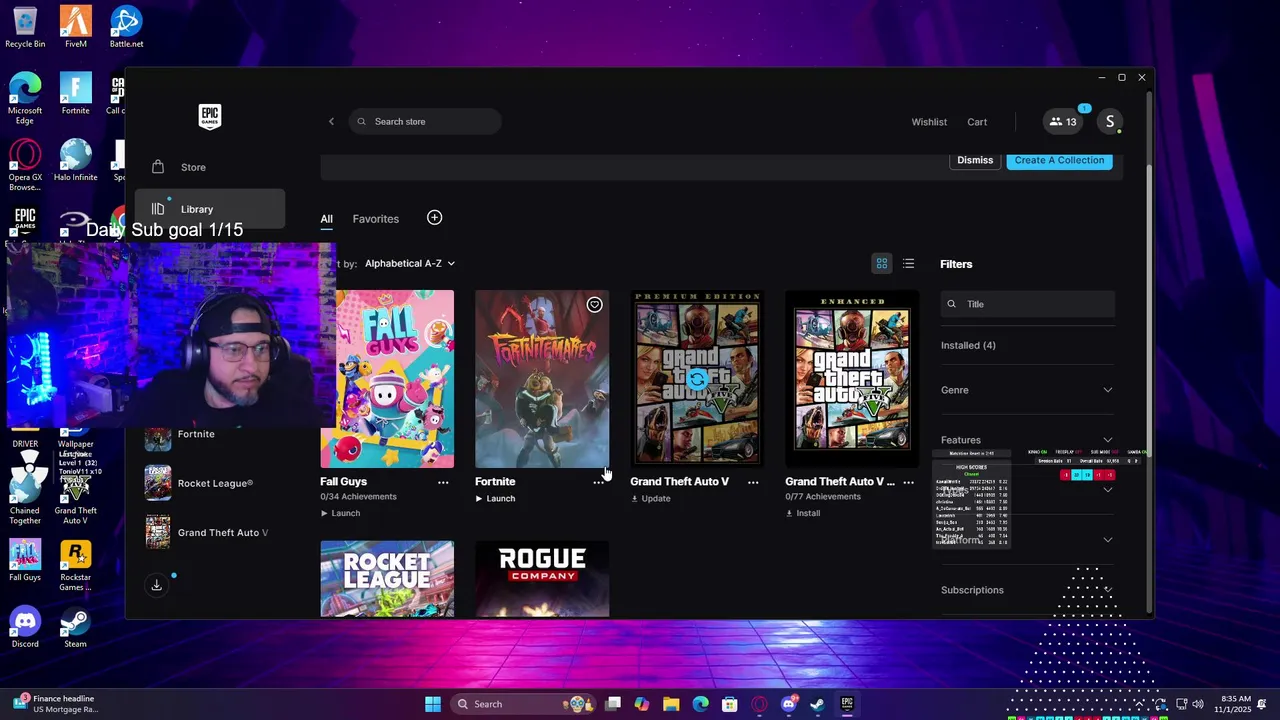The width and height of the screenshot is (1280, 720).
Task: Open the friends list showing 13
Action: (1062, 122)
